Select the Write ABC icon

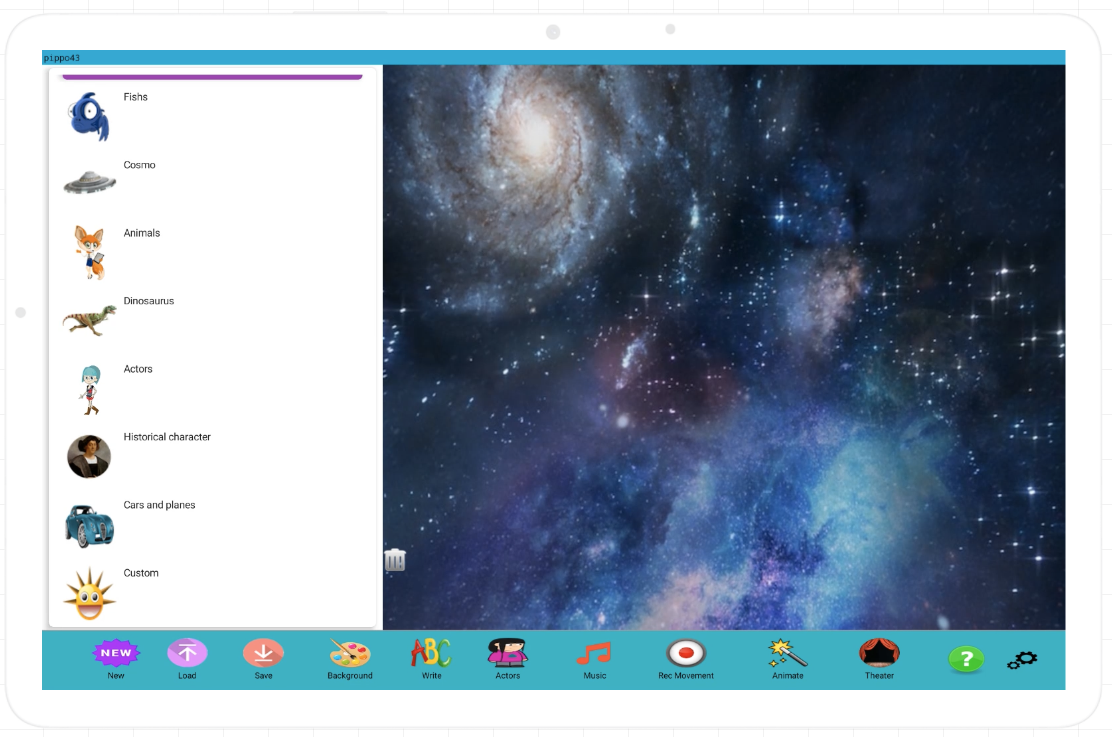tap(431, 653)
